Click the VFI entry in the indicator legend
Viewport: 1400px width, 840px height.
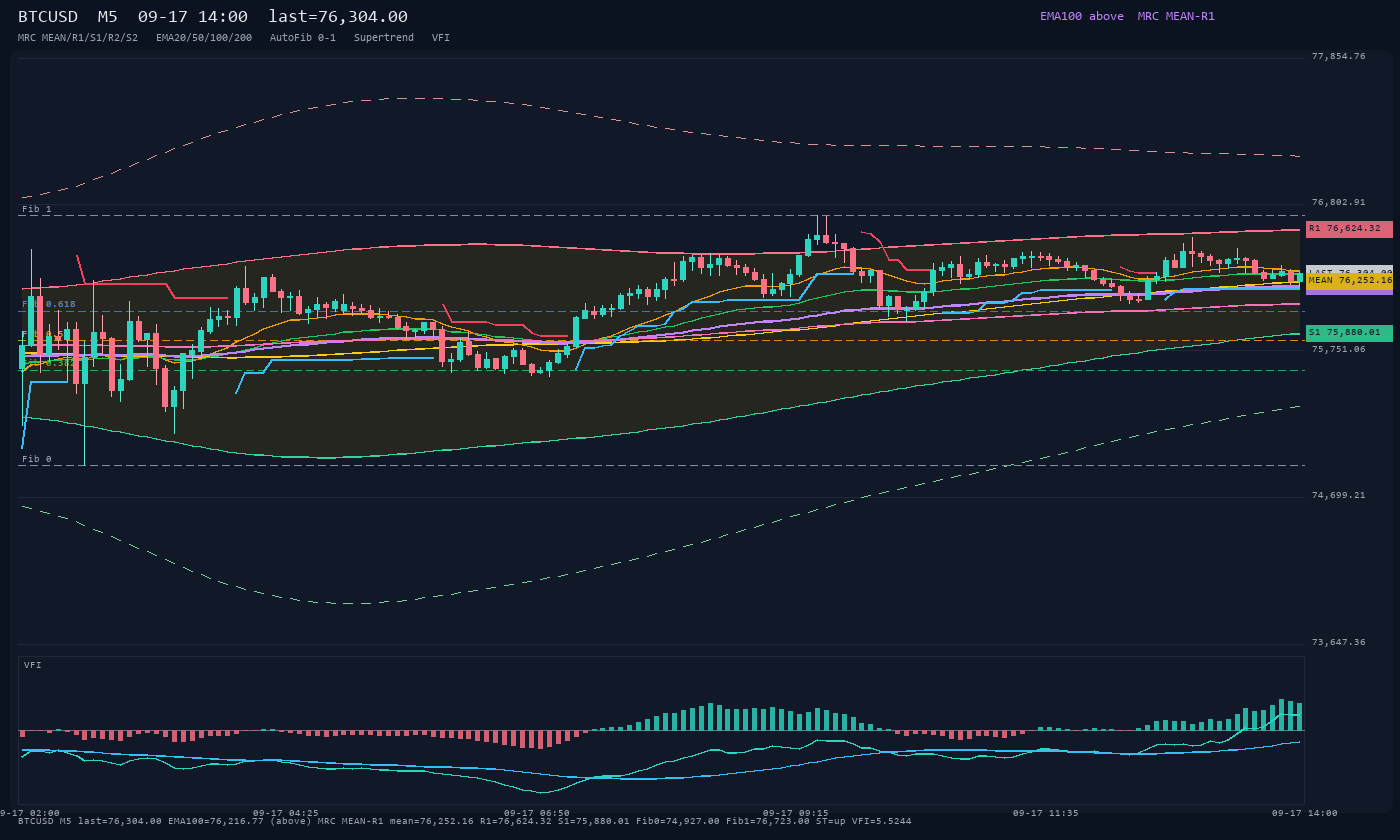(441, 38)
